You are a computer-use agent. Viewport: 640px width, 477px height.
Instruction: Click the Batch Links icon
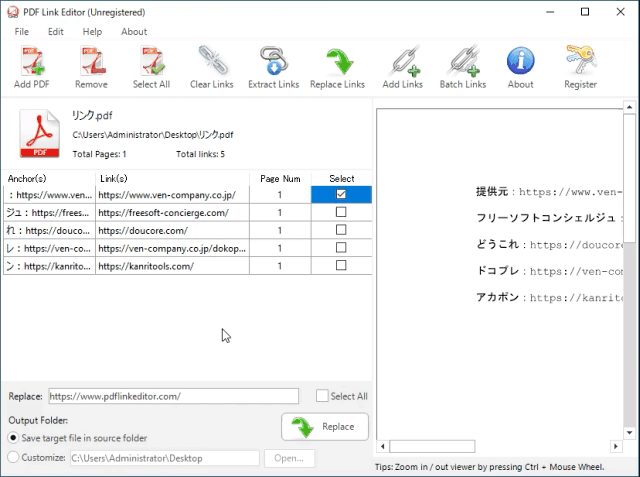coord(464,61)
